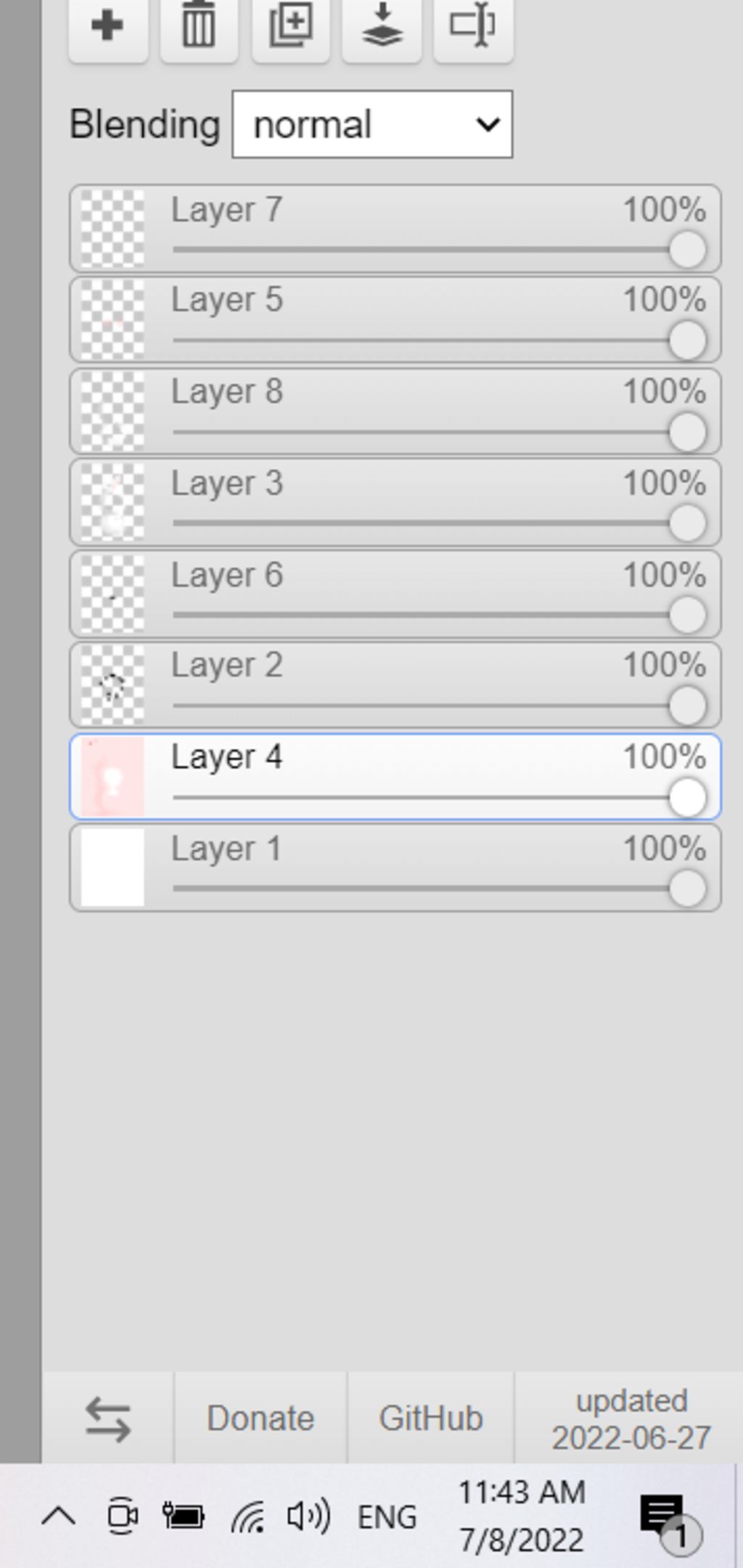Click the volume speaker tray icon
The height and width of the screenshot is (1568, 743).
click(308, 1516)
